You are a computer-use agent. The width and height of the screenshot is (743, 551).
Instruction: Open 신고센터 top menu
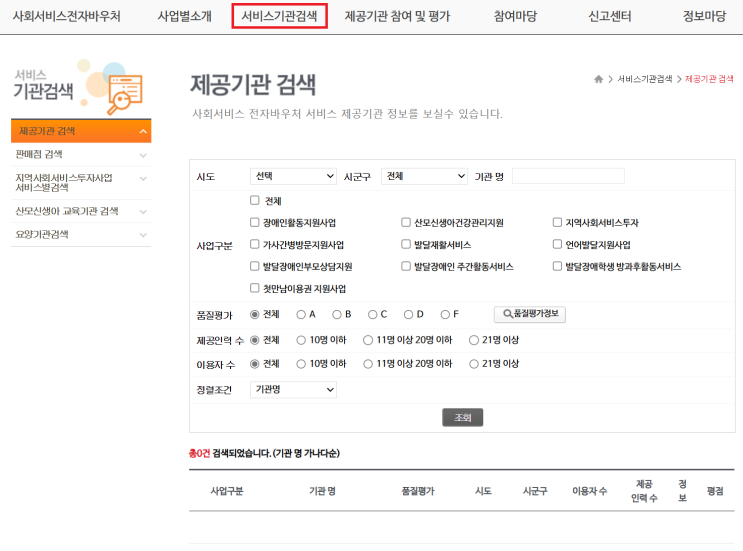pos(610,16)
